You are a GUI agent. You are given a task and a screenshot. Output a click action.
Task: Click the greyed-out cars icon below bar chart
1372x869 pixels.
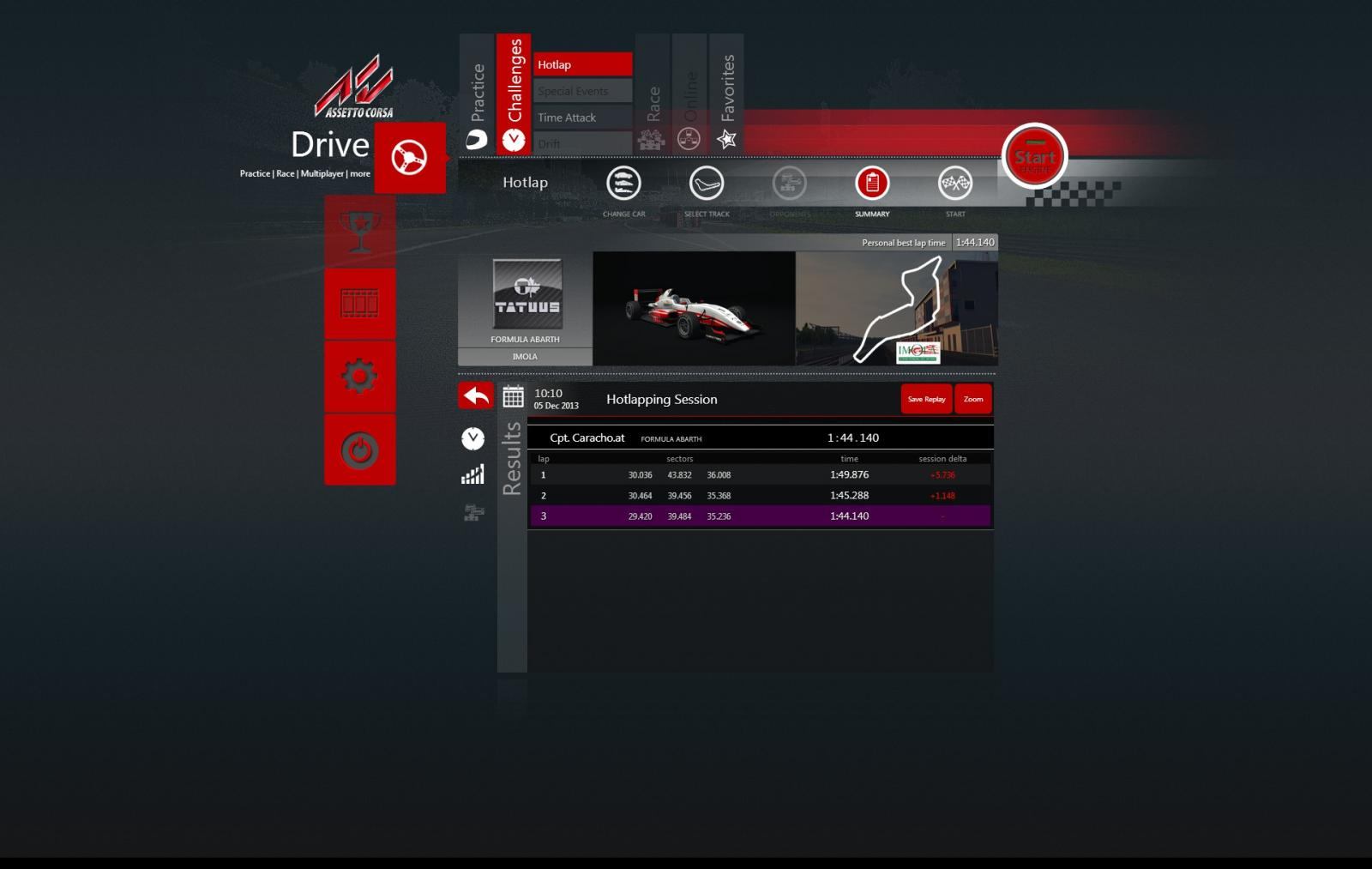(473, 512)
